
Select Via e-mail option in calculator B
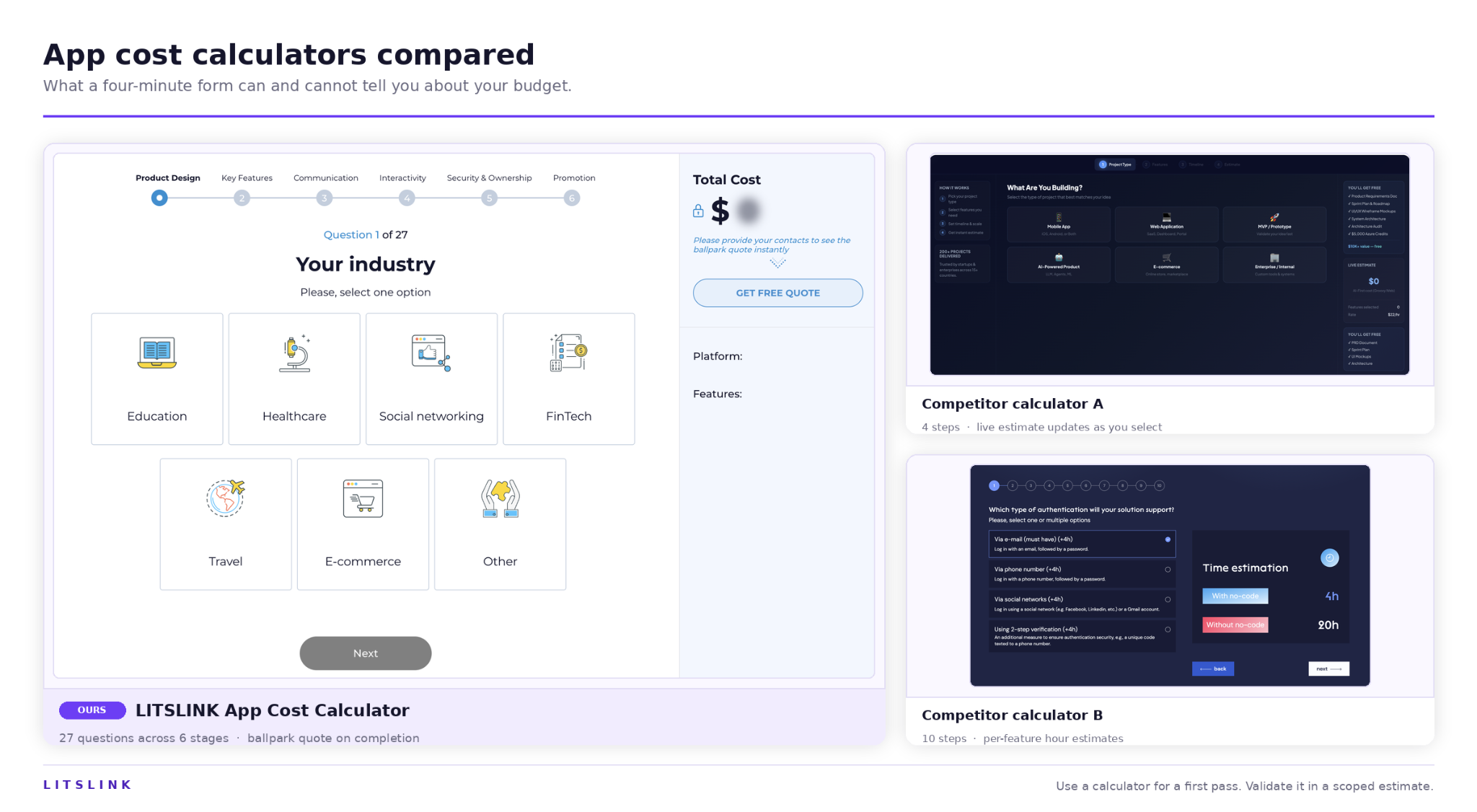(1082, 544)
